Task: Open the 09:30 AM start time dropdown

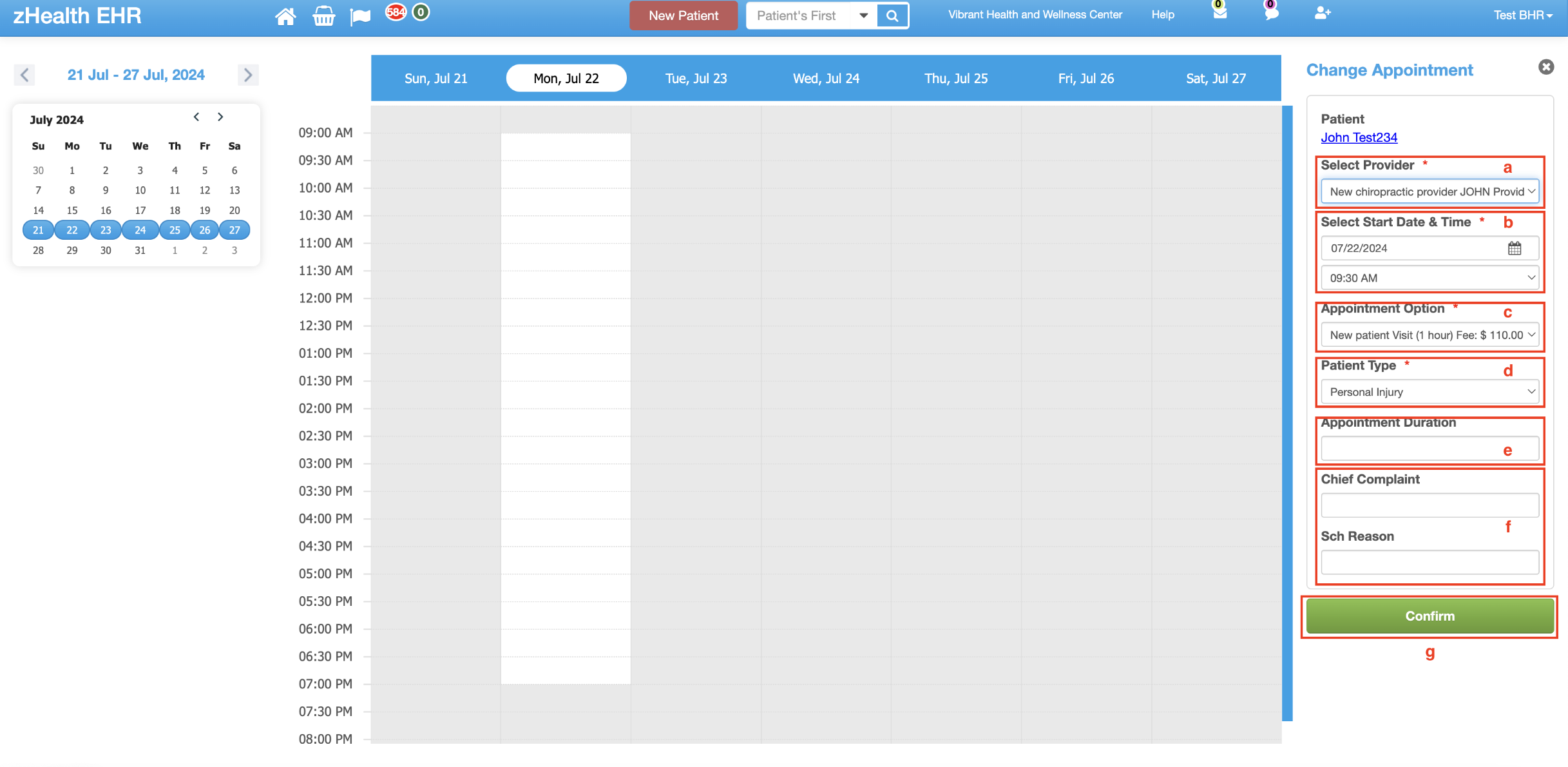Action: pyautogui.click(x=1429, y=278)
